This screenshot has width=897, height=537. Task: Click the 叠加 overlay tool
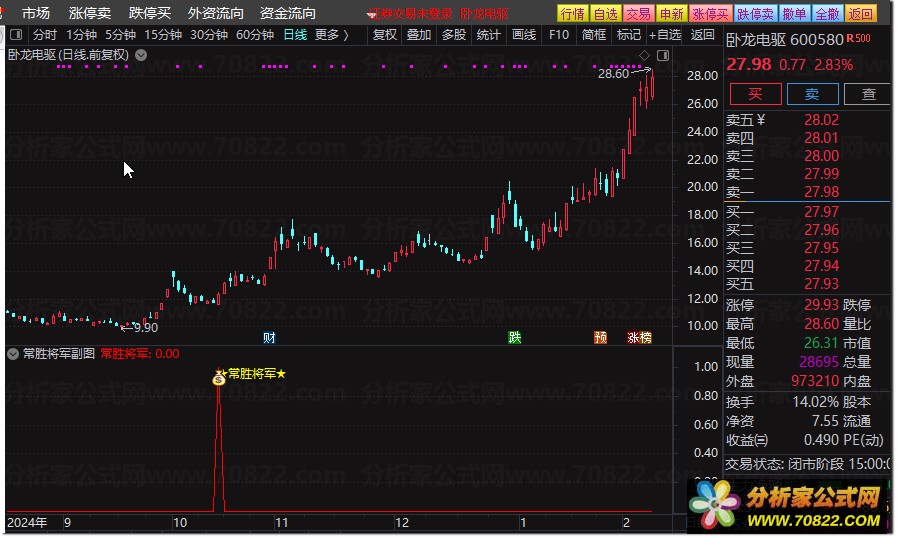click(419, 35)
